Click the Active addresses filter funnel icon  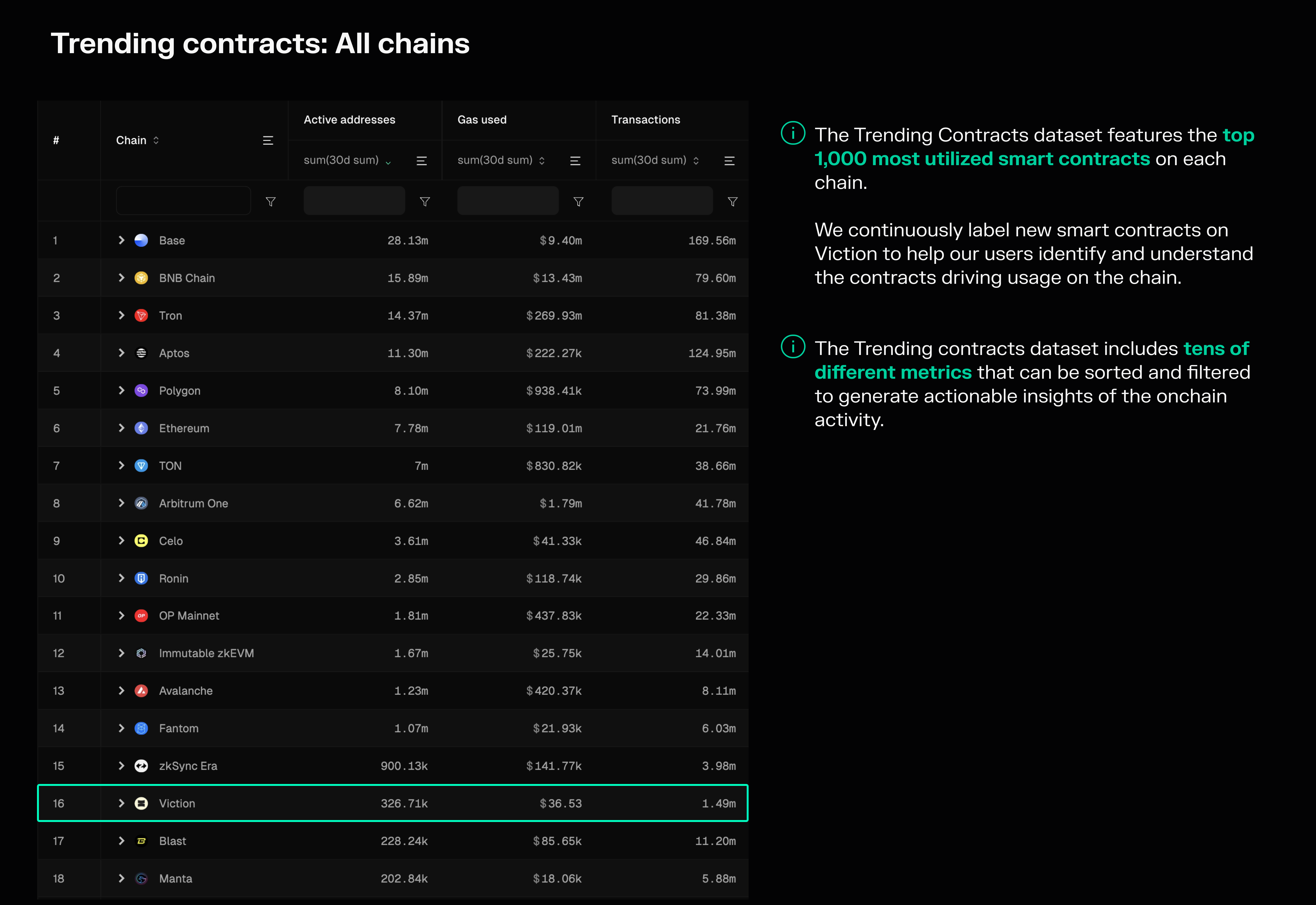click(425, 202)
